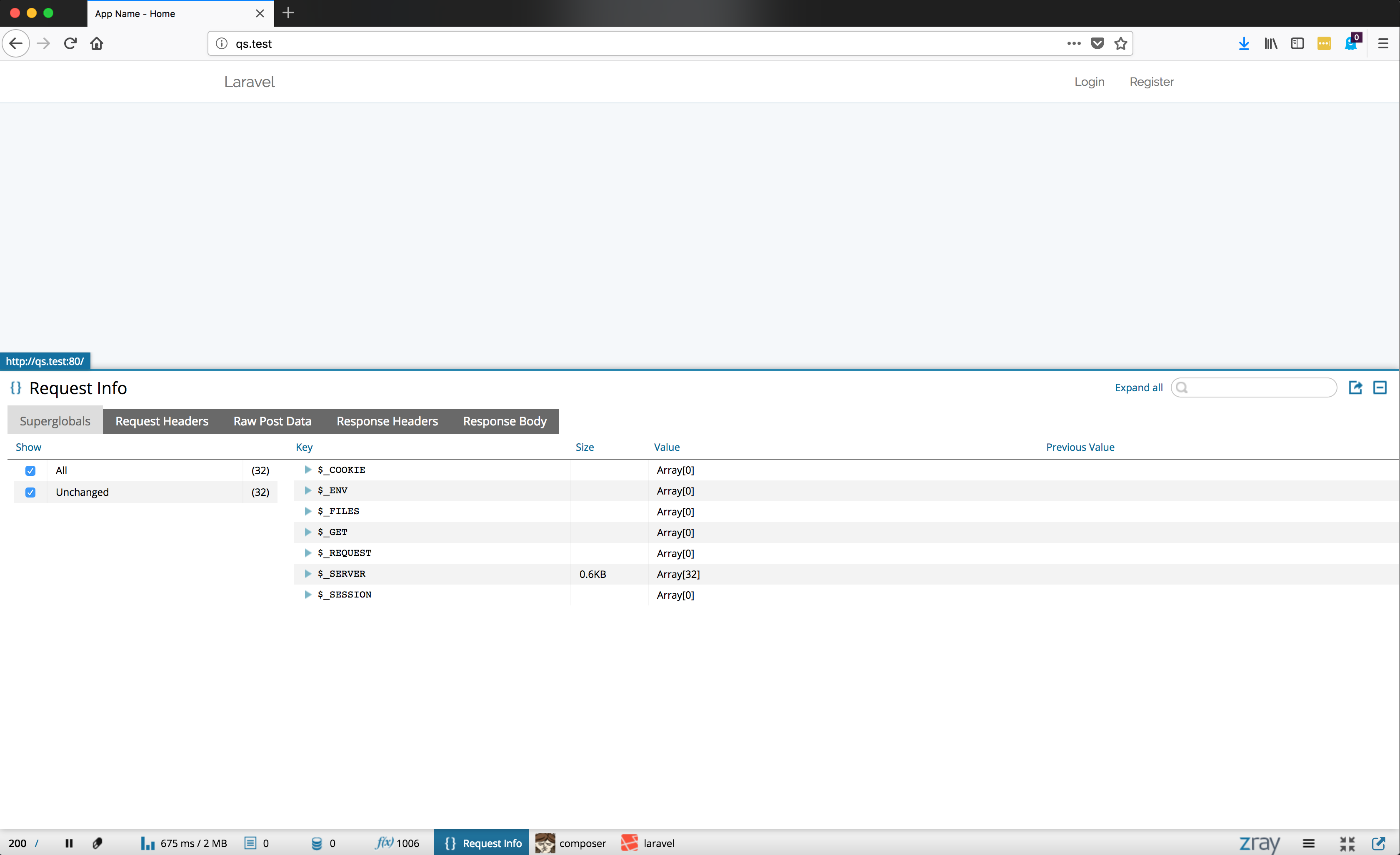Click the Z-Ray pause icon
The height and width of the screenshot is (855, 1400).
pos(69,843)
